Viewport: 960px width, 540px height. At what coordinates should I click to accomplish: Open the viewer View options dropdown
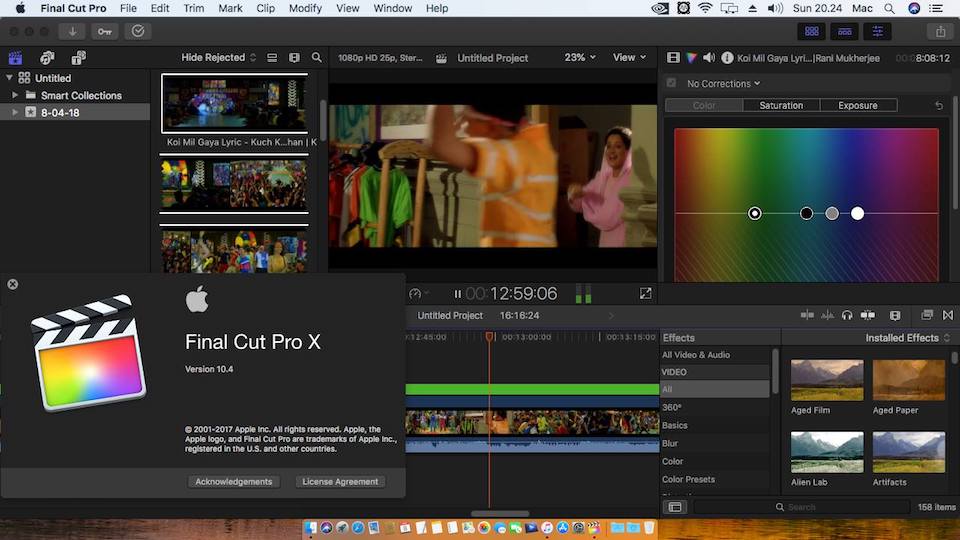pos(629,58)
